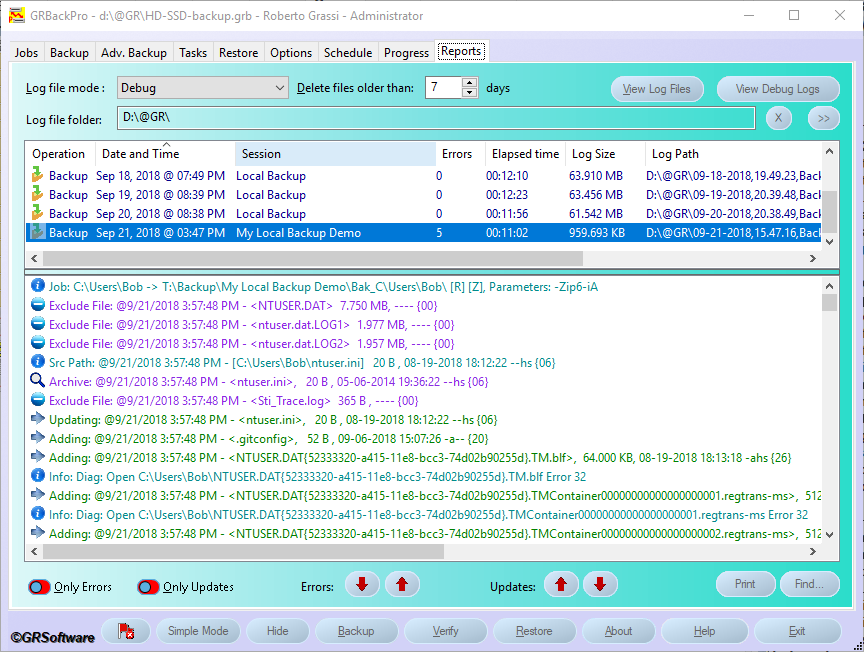This screenshot has width=864, height=652.
Task: Jump to previous error with up arrow
Action: click(402, 585)
